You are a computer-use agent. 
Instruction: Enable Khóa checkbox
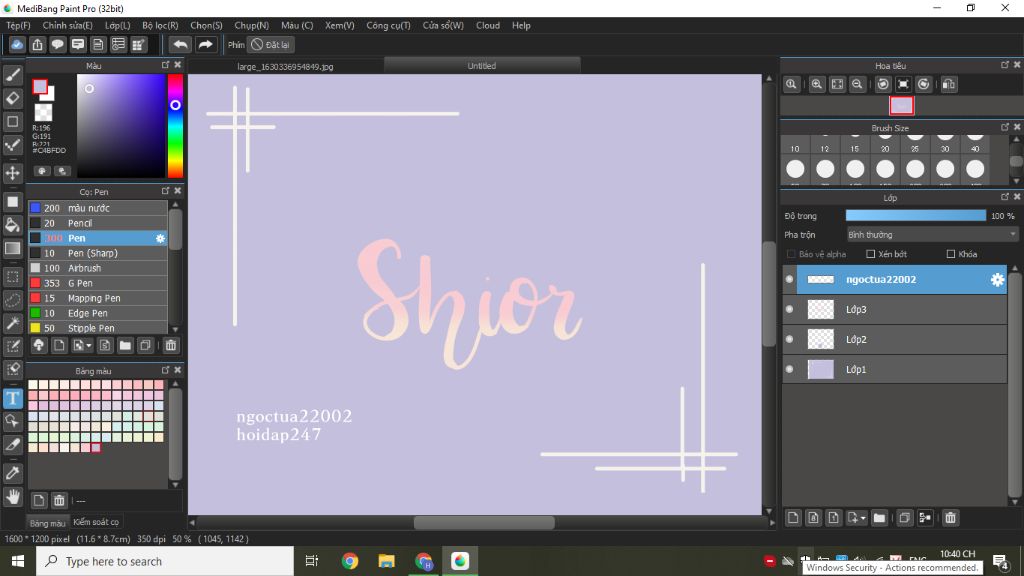(951, 254)
